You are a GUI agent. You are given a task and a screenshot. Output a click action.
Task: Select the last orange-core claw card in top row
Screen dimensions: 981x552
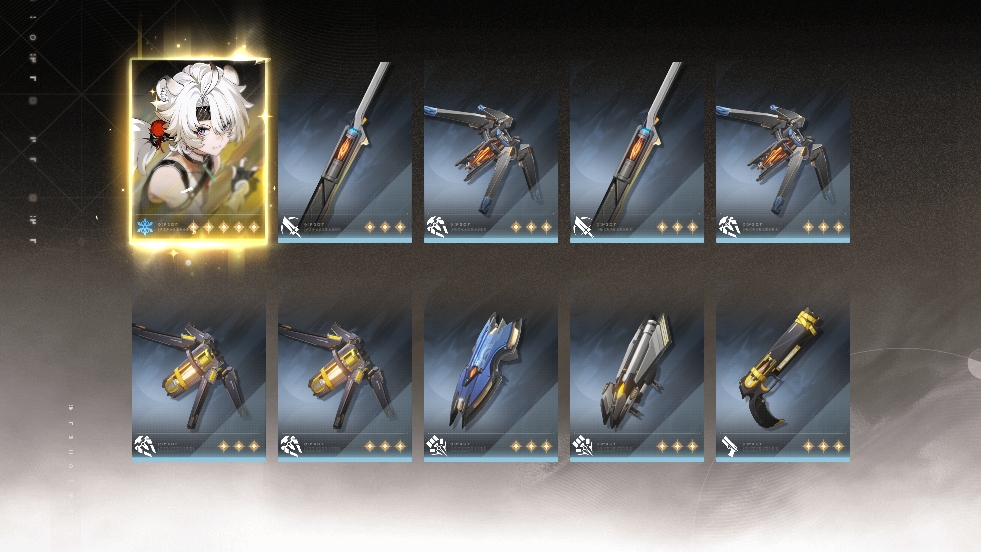pyautogui.click(x=783, y=150)
